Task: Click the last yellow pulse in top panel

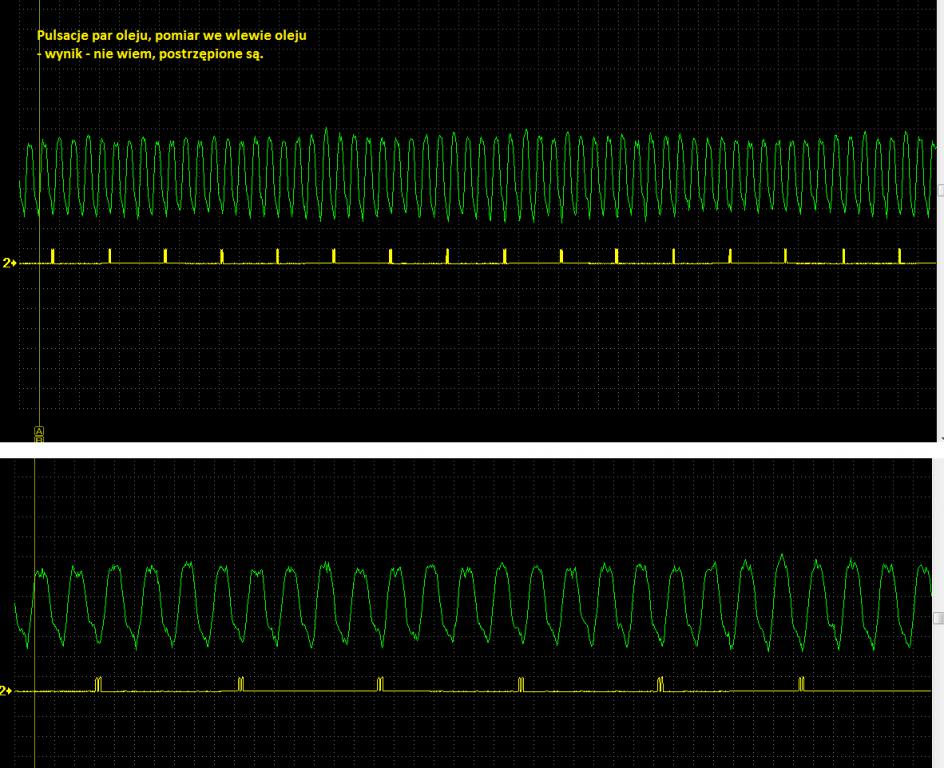Action: pyautogui.click(x=900, y=255)
